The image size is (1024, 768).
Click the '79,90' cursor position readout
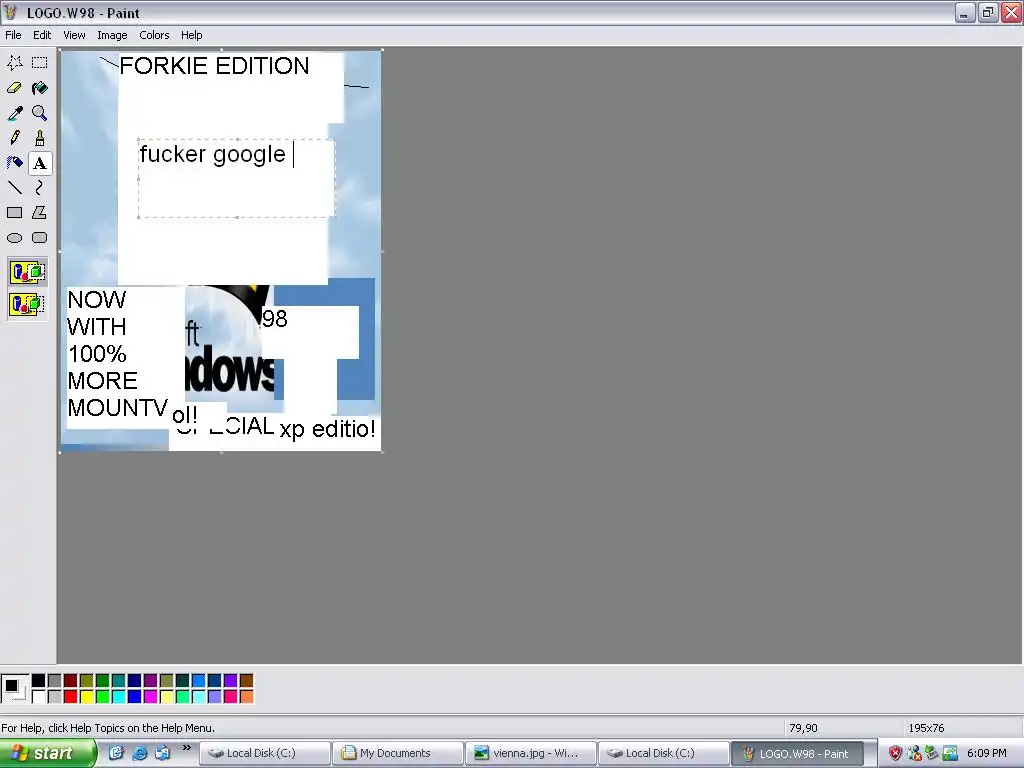pyautogui.click(x=803, y=728)
